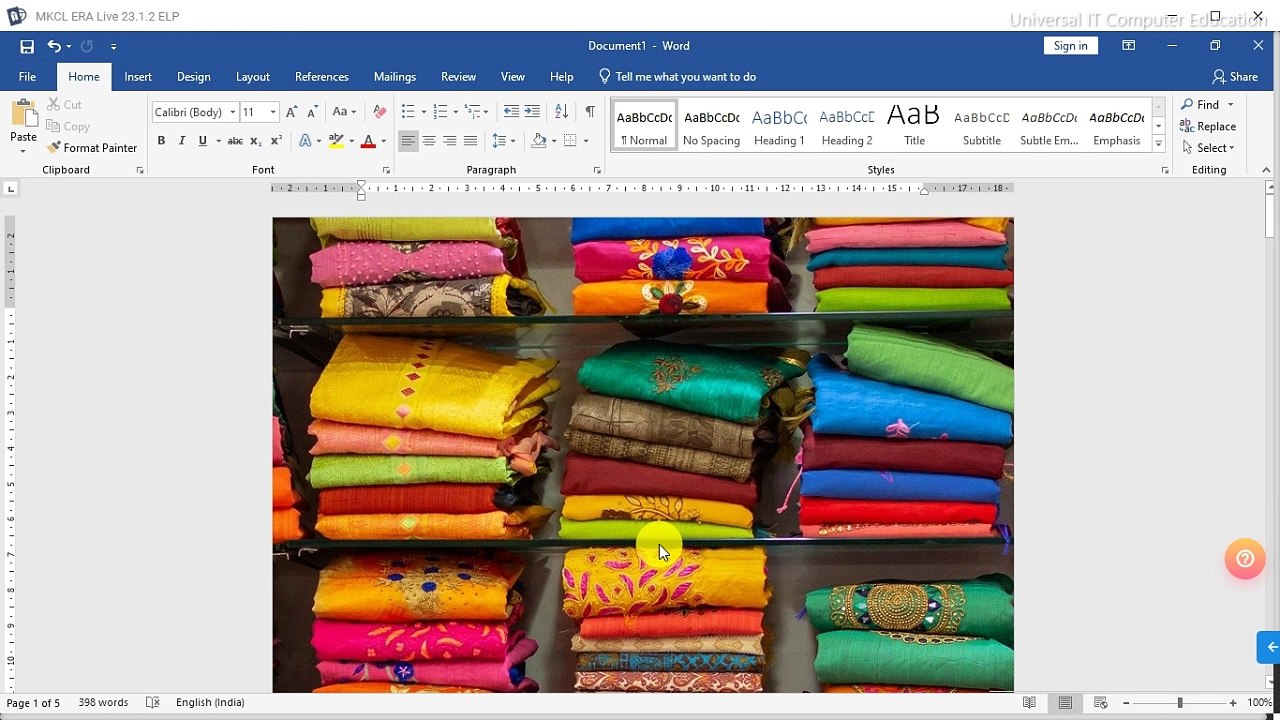Open the Paragraph settings dialog launcher
1280x720 pixels.
click(597, 171)
